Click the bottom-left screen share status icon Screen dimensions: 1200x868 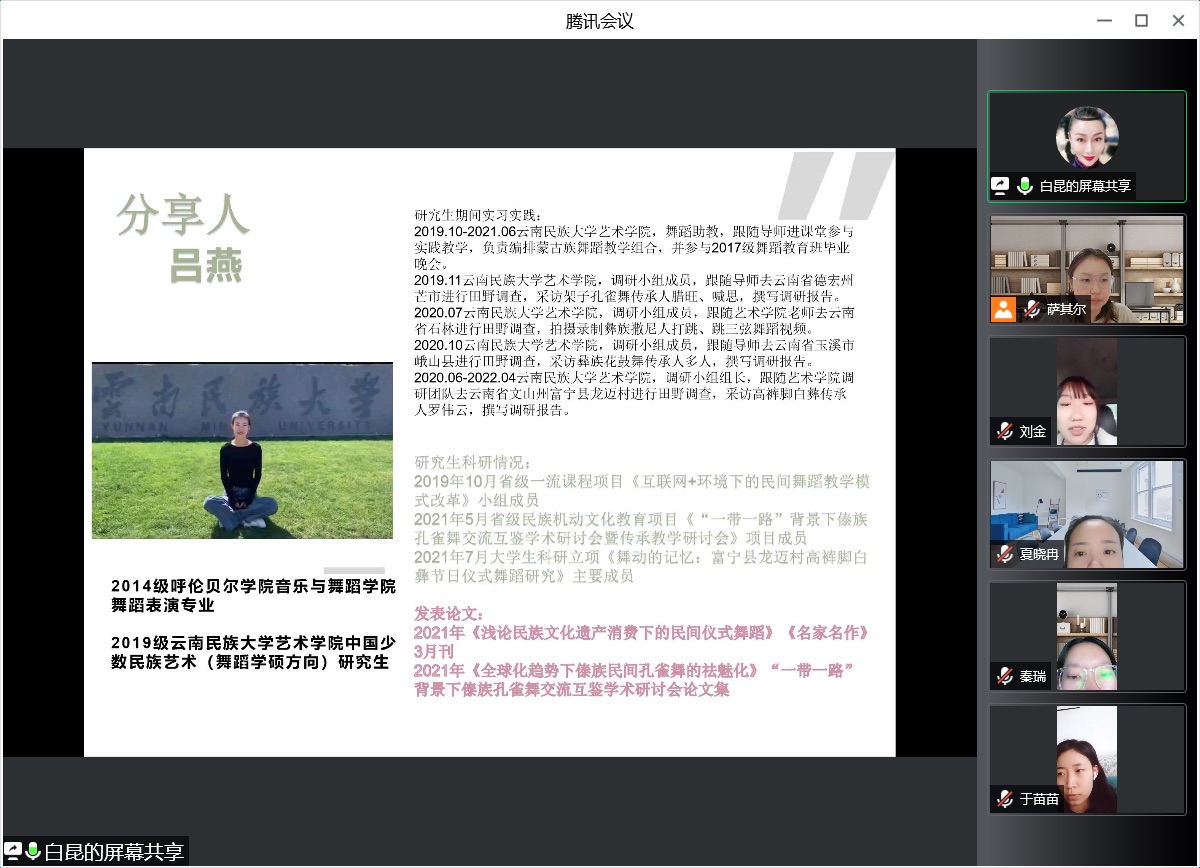click(14, 851)
